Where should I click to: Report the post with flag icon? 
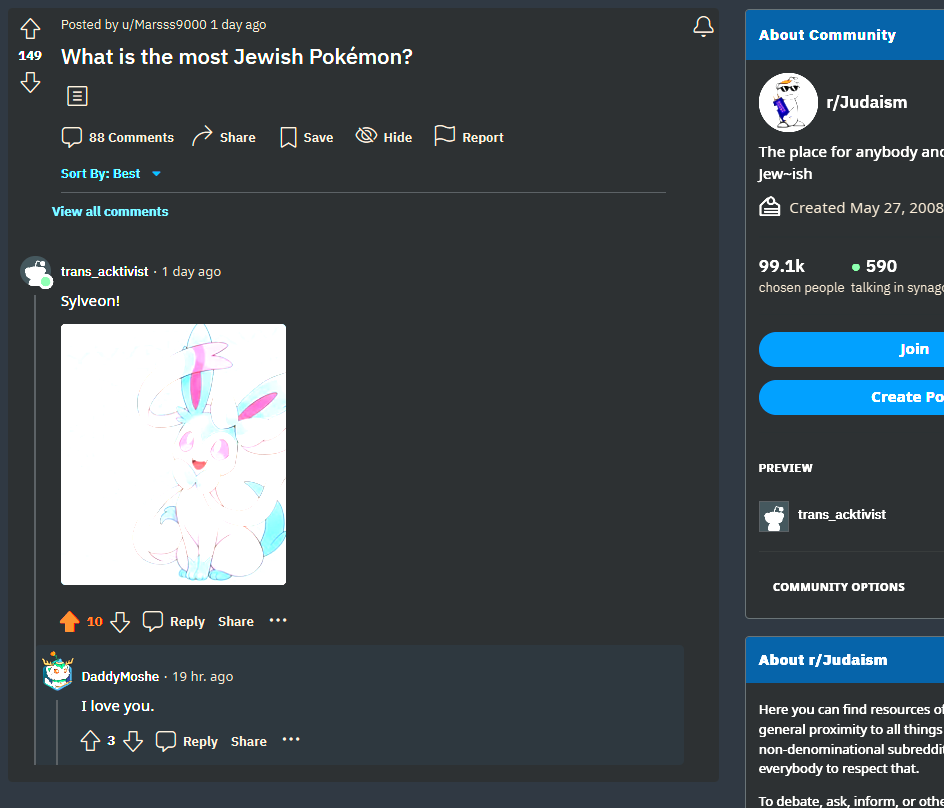click(444, 136)
